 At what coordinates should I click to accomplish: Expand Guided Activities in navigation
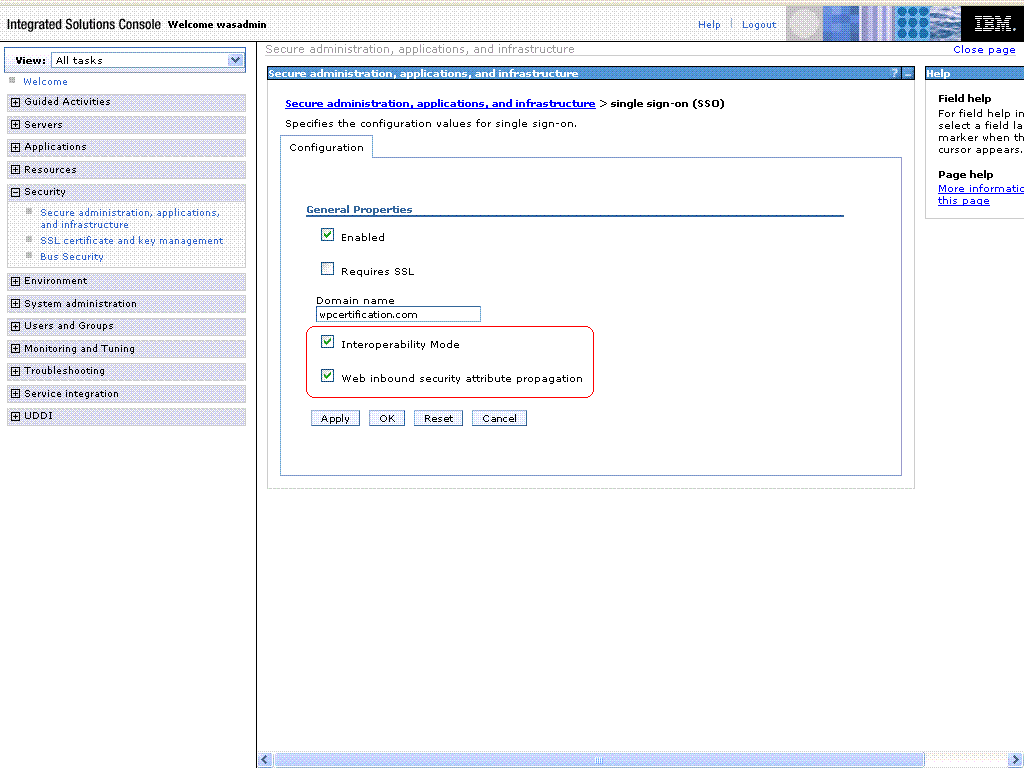(x=16, y=102)
